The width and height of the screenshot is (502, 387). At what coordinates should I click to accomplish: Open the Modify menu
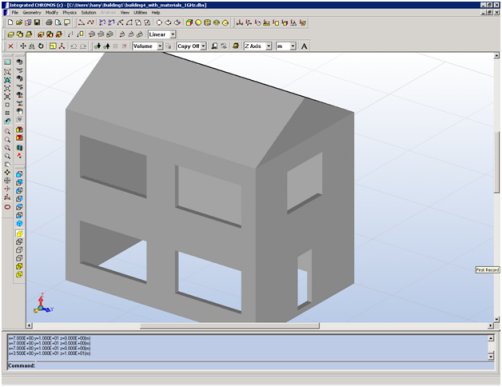[52, 13]
